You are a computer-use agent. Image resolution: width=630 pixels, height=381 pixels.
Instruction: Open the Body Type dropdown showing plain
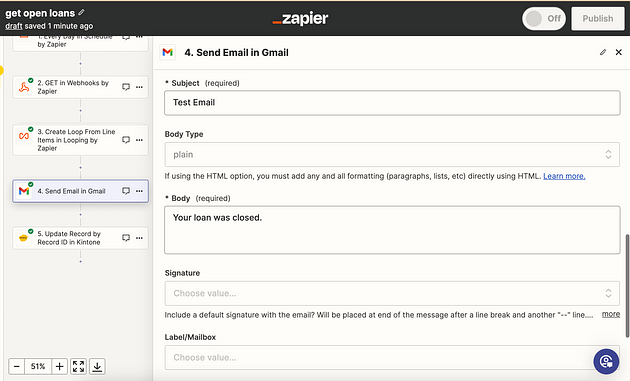(392, 155)
